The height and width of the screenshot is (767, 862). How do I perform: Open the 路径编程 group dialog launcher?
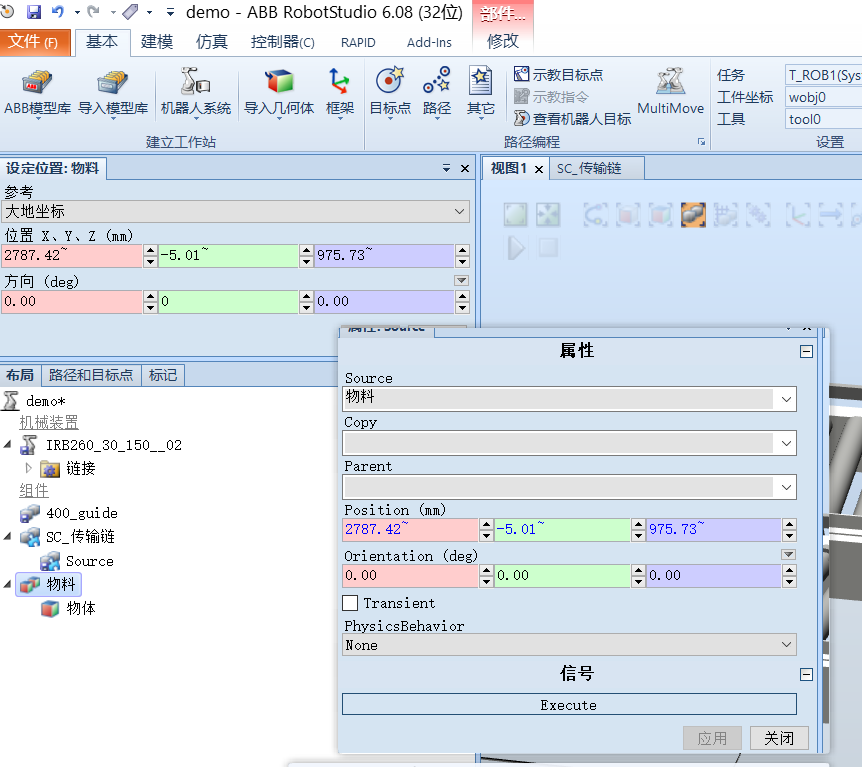point(701,142)
